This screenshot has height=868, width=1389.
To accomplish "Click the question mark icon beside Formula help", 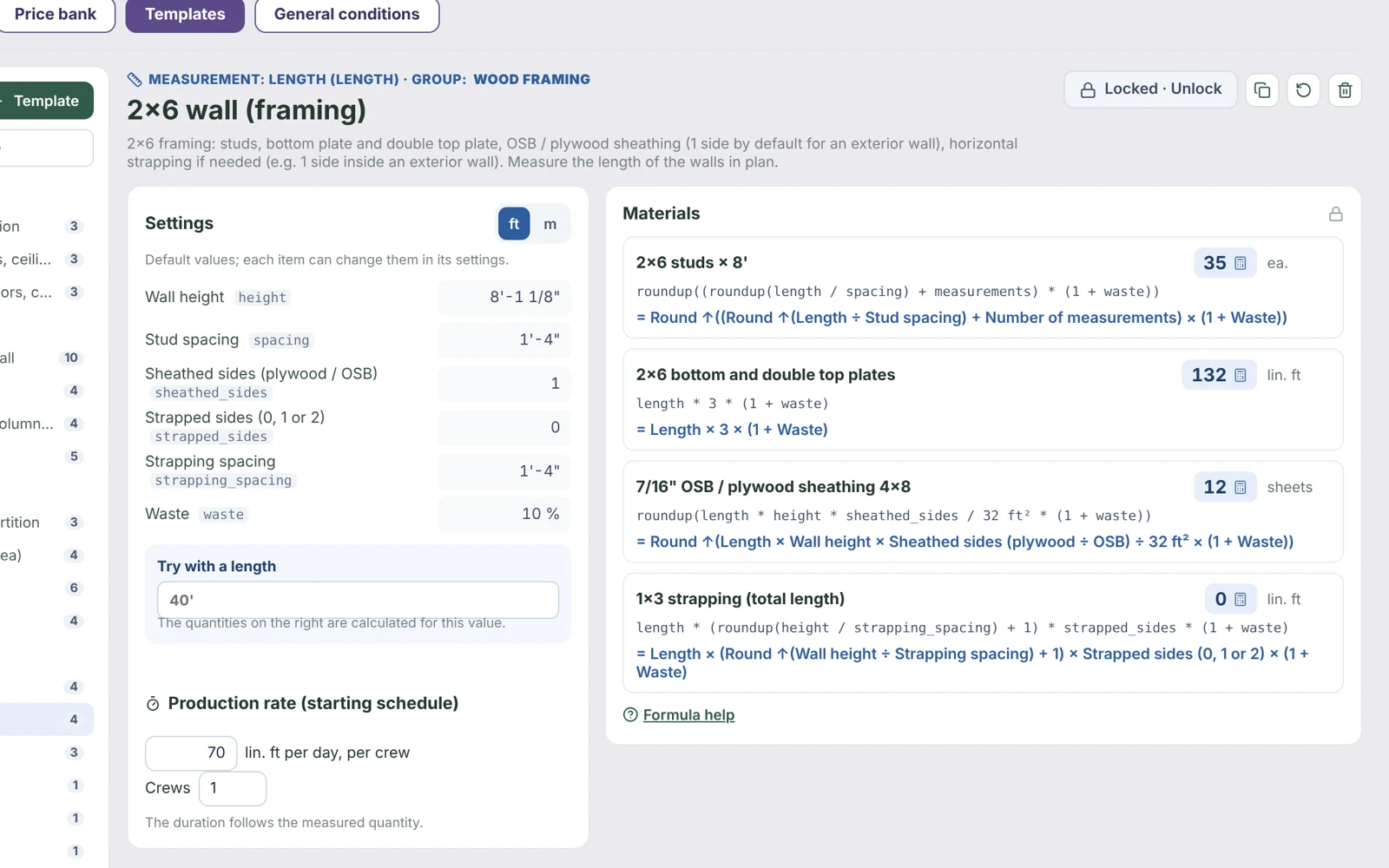I will click(x=630, y=714).
